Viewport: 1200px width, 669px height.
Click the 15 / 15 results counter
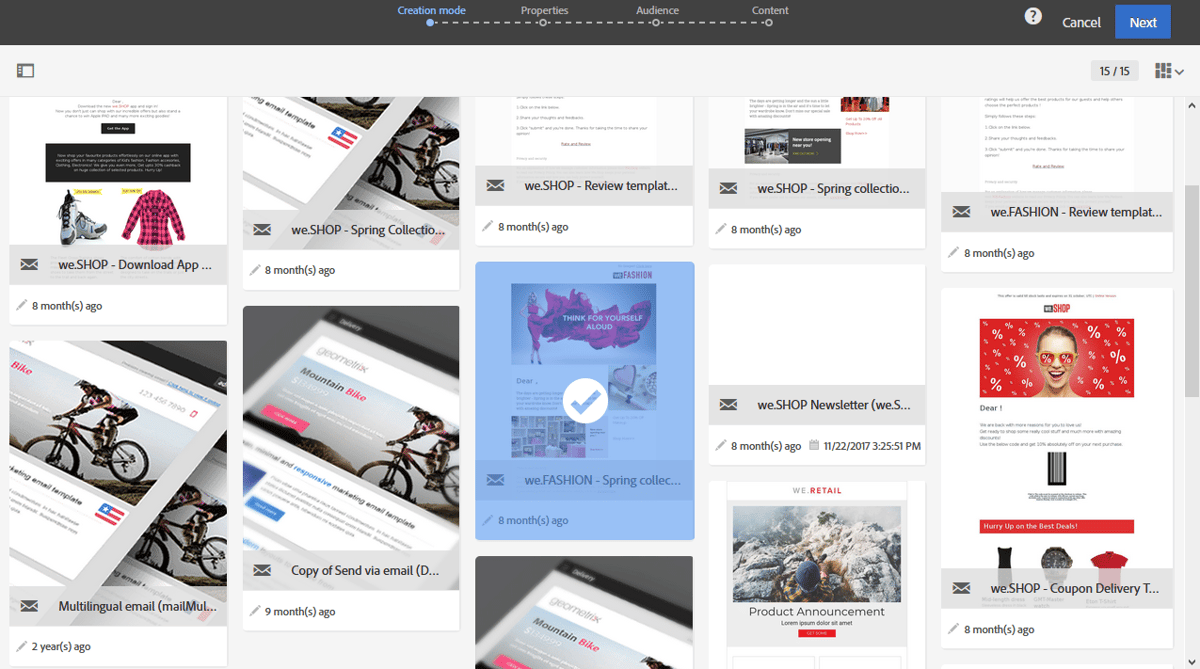pyautogui.click(x=1114, y=70)
